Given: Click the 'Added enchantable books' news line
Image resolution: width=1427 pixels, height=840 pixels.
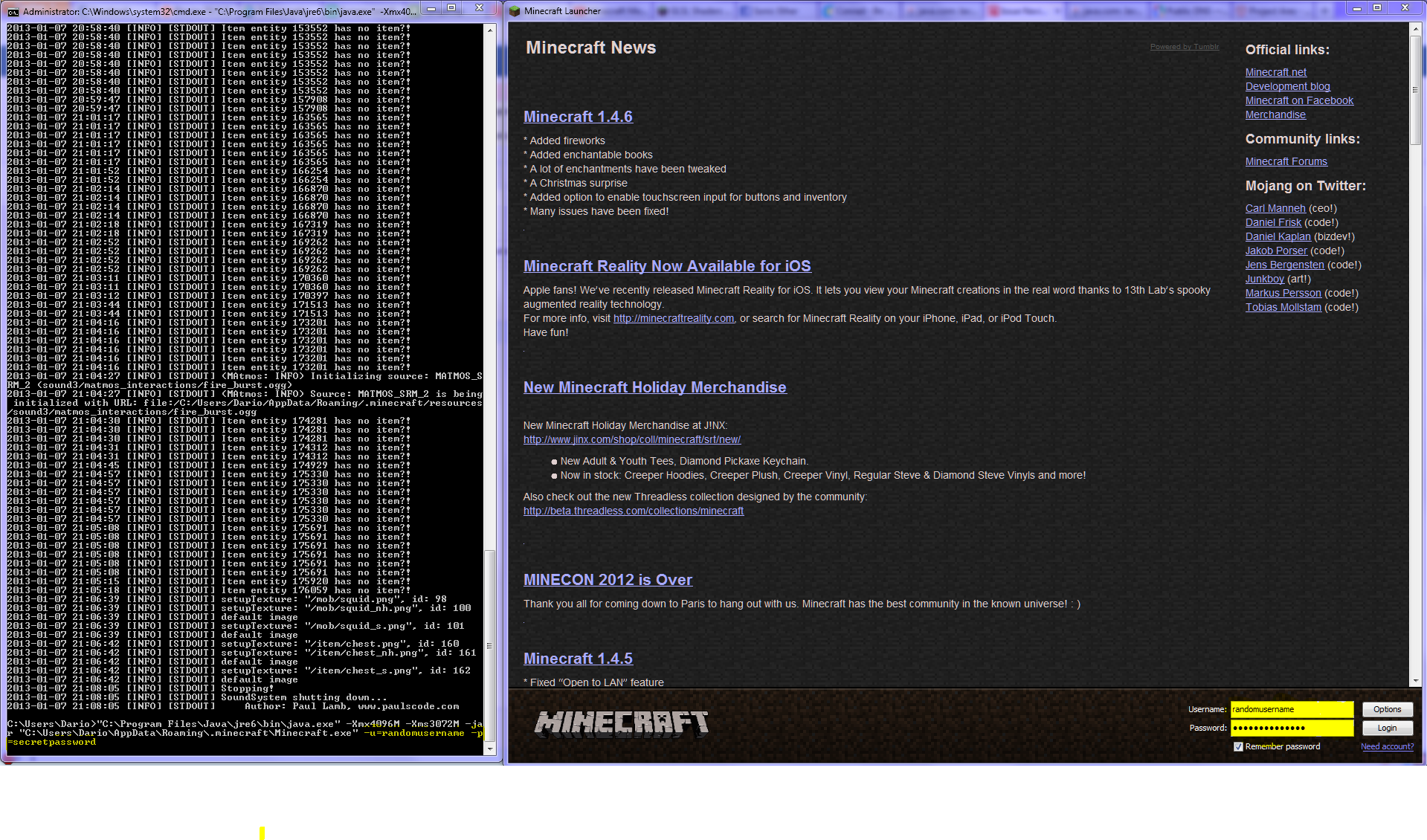Looking at the screenshot, I should tap(588, 155).
